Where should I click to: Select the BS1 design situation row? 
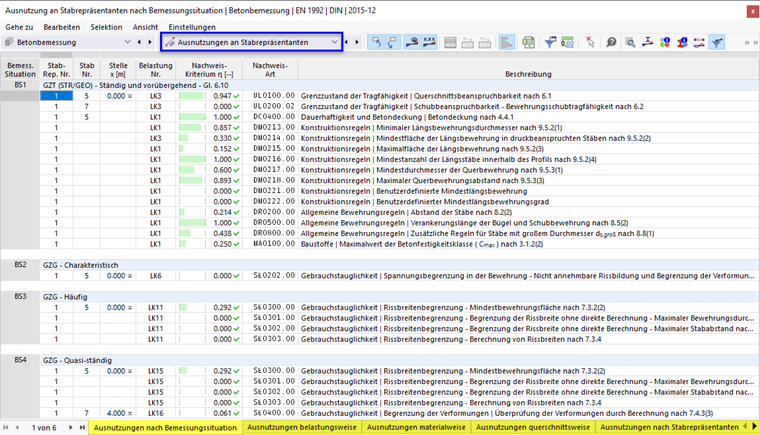380,85
